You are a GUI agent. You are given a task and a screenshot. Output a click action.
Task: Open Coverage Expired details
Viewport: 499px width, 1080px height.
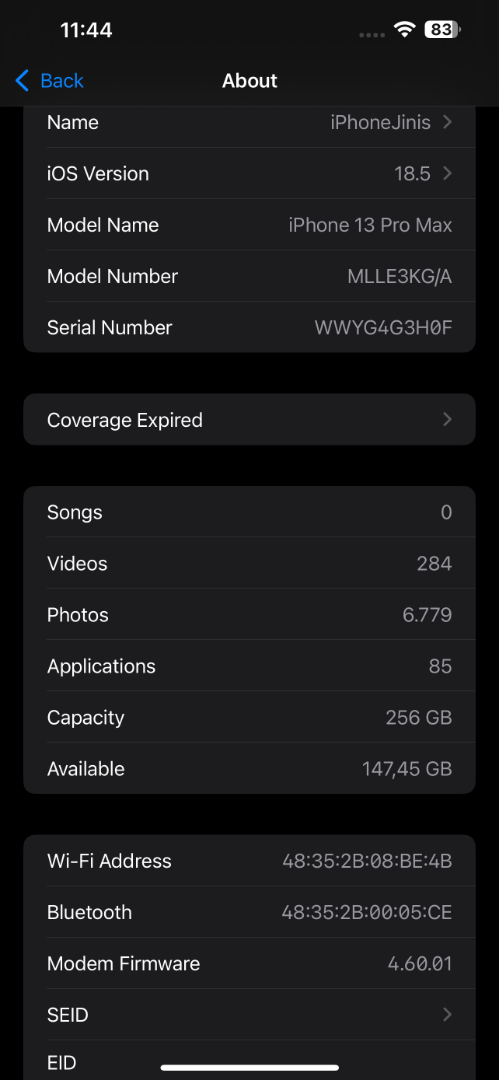click(250, 419)
